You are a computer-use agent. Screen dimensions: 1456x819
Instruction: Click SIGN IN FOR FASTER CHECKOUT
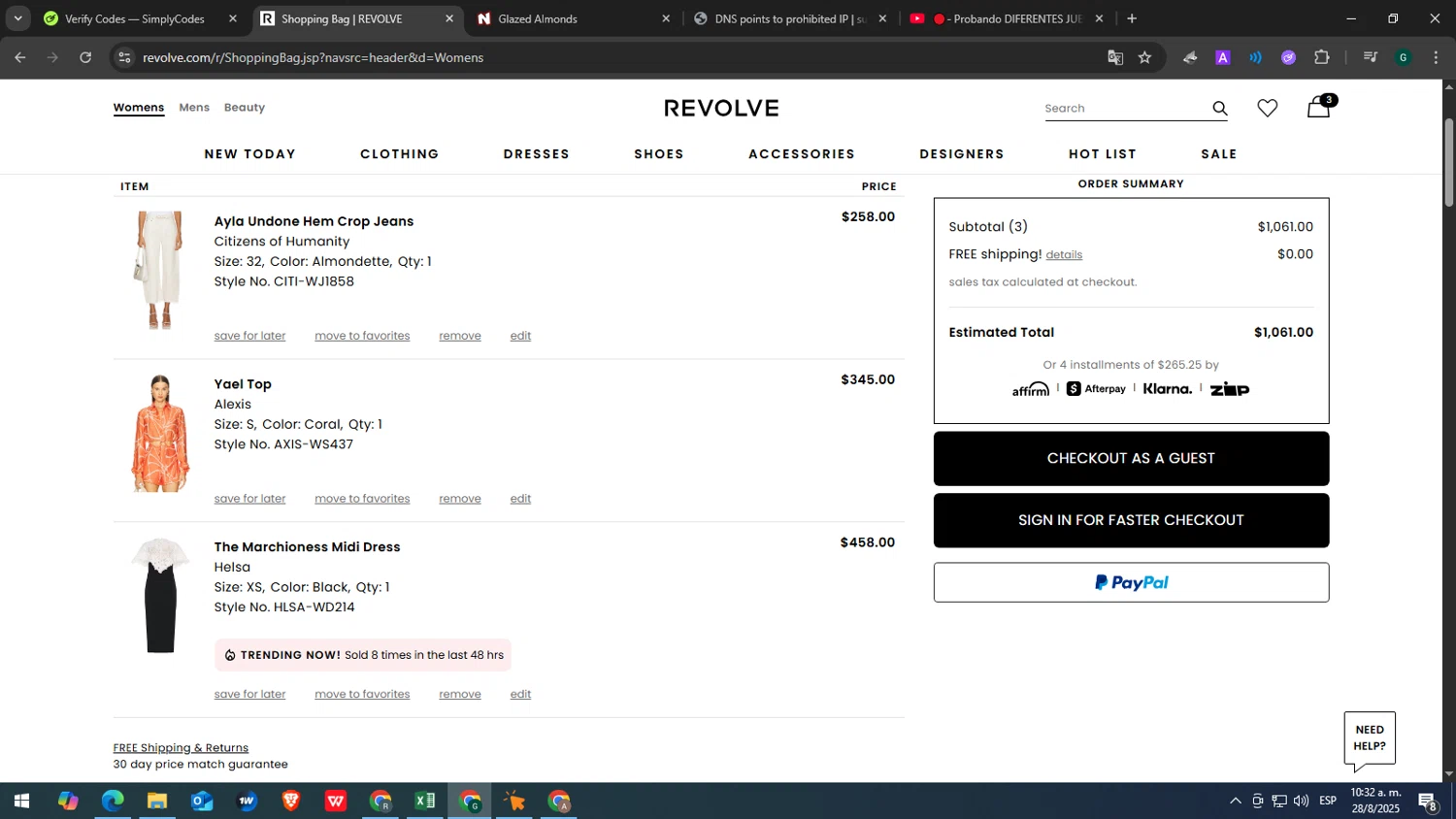(x=1131, y=521)
